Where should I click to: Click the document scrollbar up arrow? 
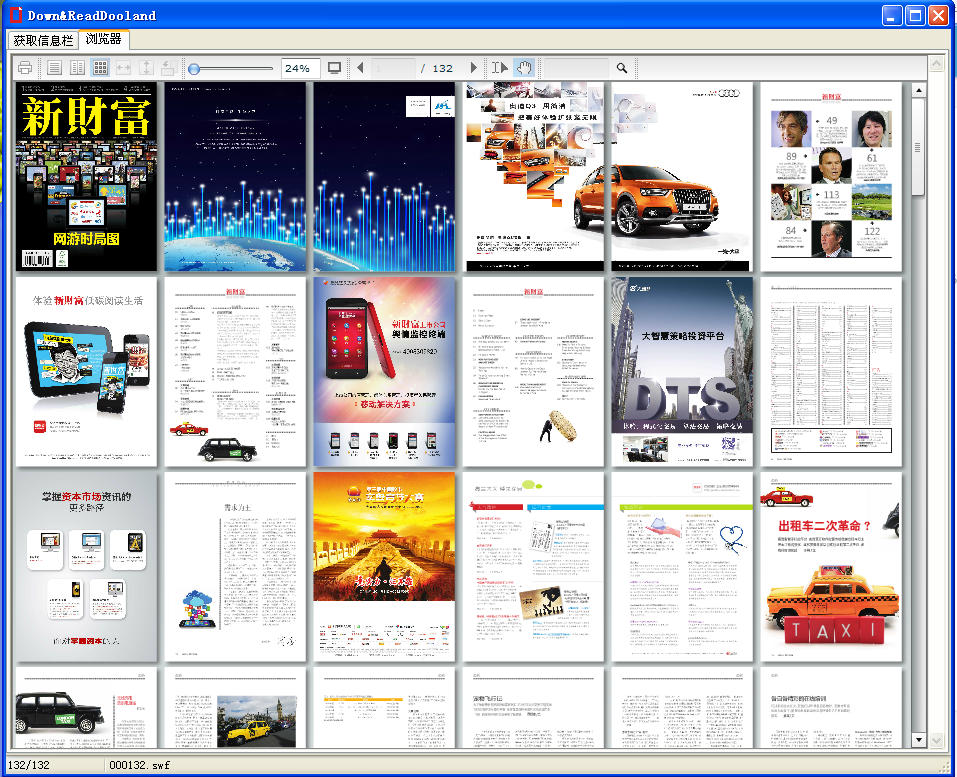click(x=919, y=90)
